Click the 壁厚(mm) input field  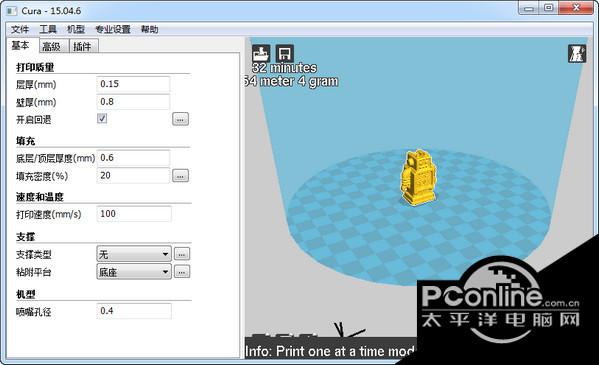click(133, 102)
